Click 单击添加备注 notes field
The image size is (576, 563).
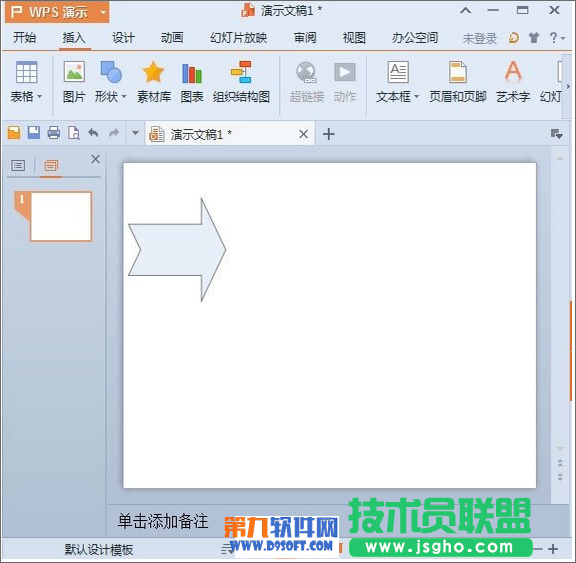(x=163, y=521)
